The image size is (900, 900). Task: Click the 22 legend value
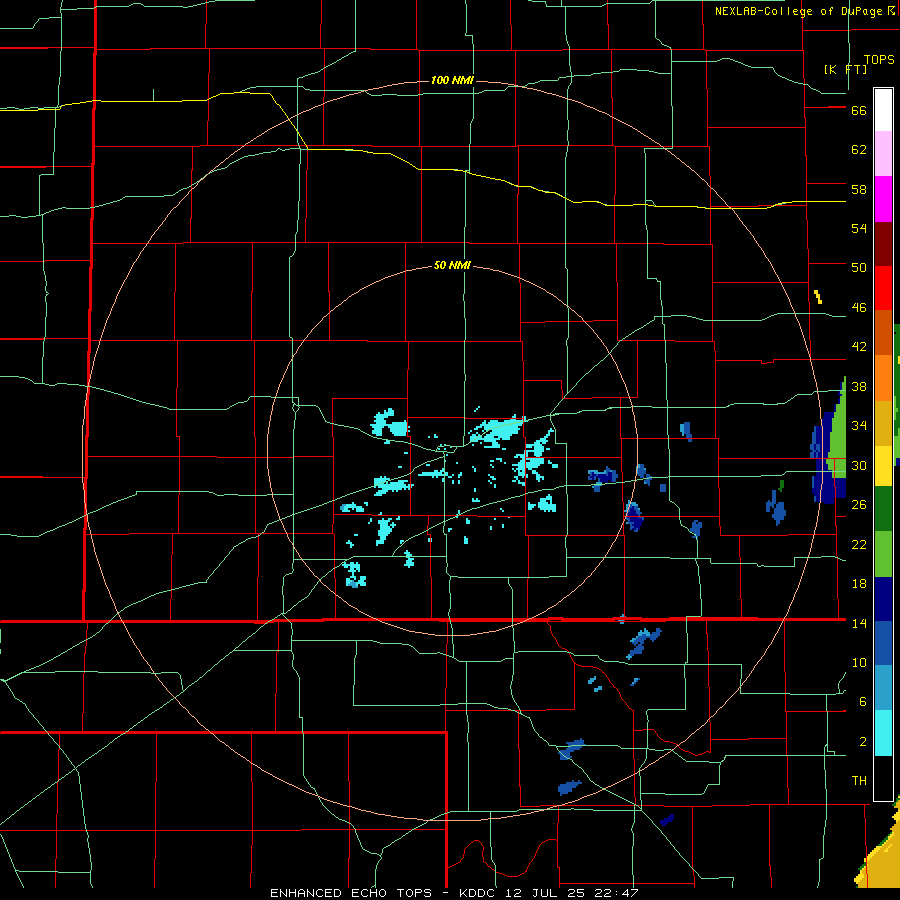pyautogui.click(x=859, y=544)
